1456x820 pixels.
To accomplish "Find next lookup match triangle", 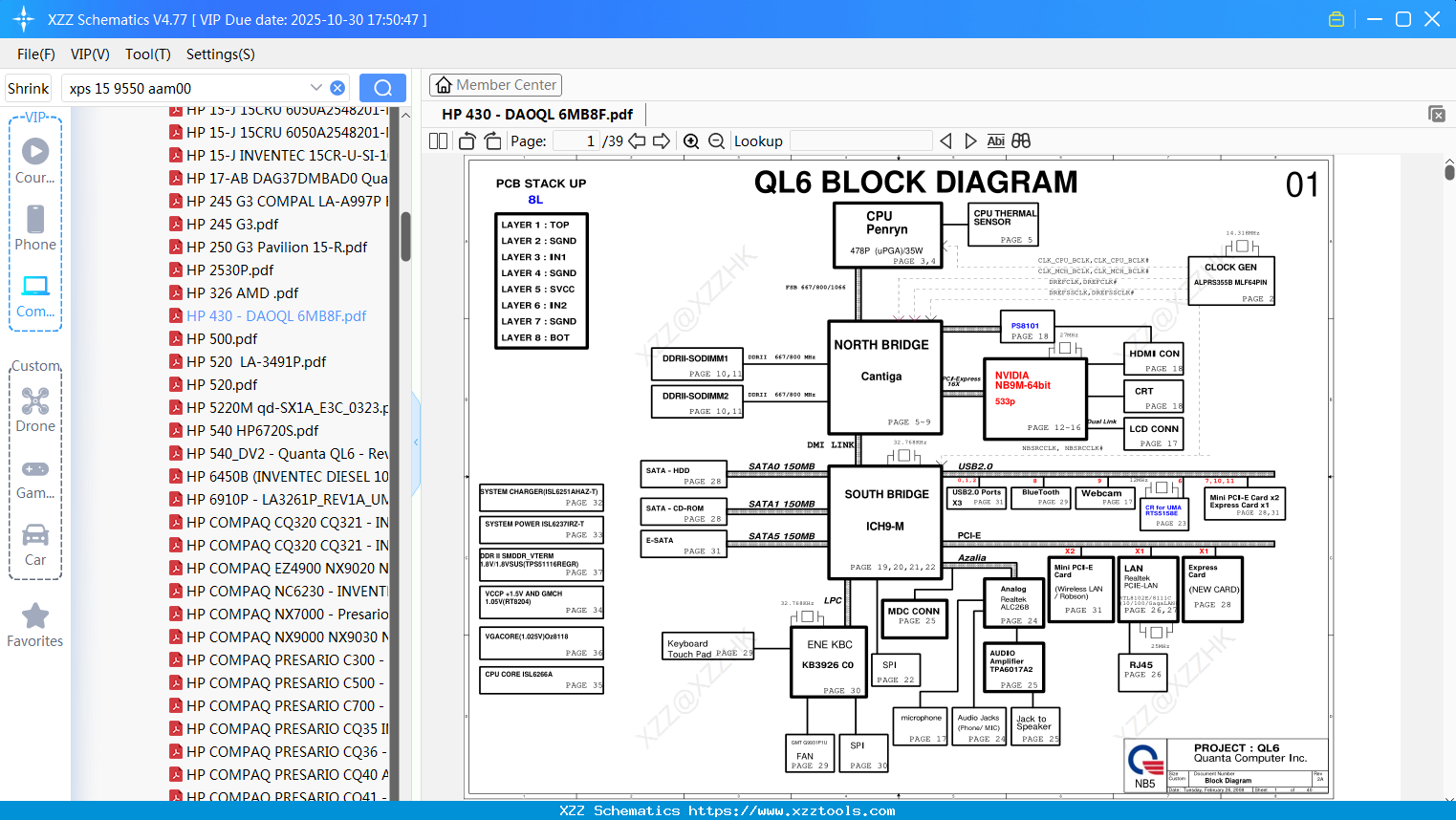I will pos(970,141).
